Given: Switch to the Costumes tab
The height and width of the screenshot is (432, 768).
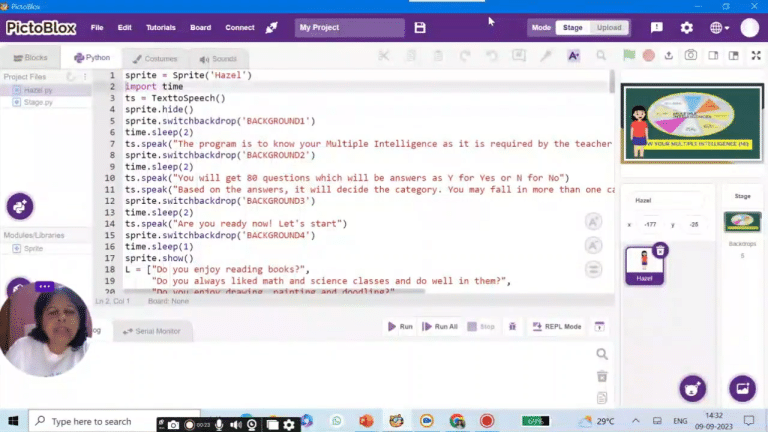Looking at the screenshot, I should tap(155, 59).
